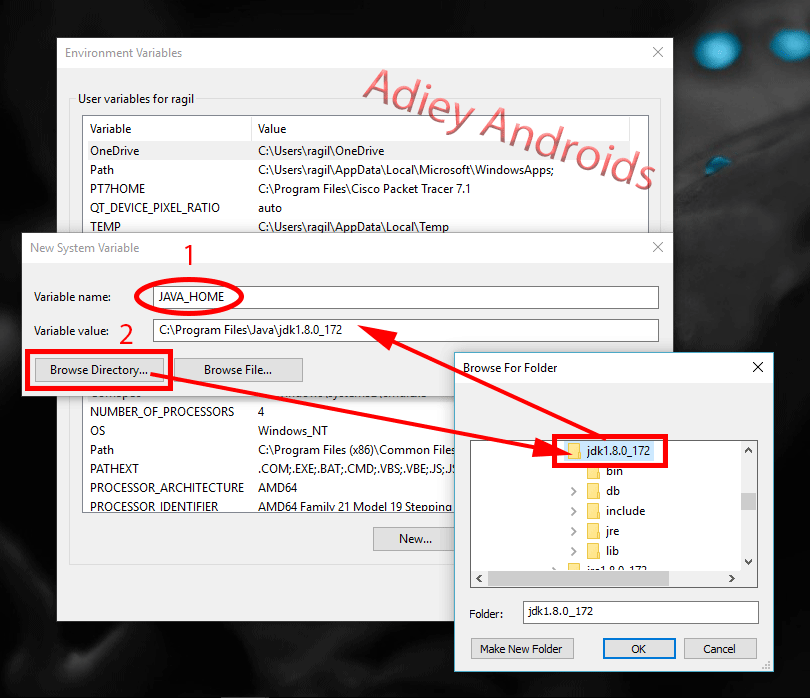
Task: Expand the lib folder
Action: 573,550
